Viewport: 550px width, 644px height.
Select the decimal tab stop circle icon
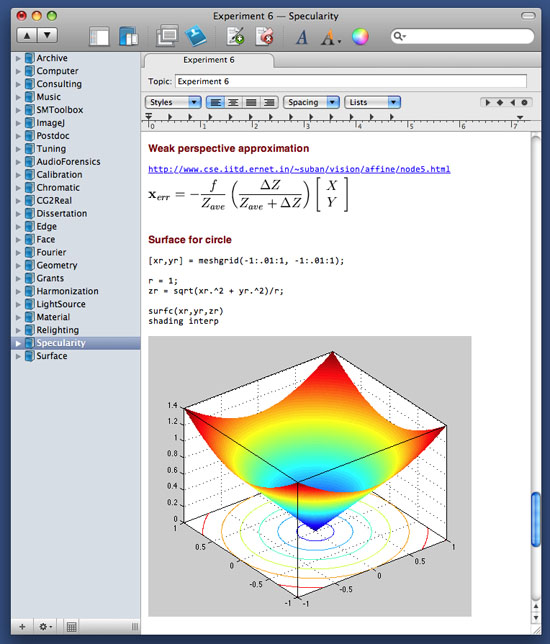click(x=525, y=102)
